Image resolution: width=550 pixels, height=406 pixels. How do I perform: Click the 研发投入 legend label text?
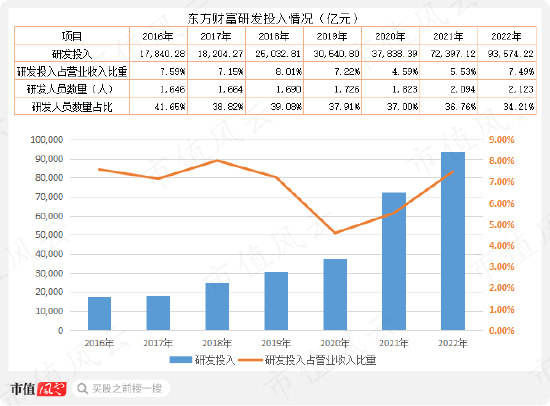coord(215,360)
